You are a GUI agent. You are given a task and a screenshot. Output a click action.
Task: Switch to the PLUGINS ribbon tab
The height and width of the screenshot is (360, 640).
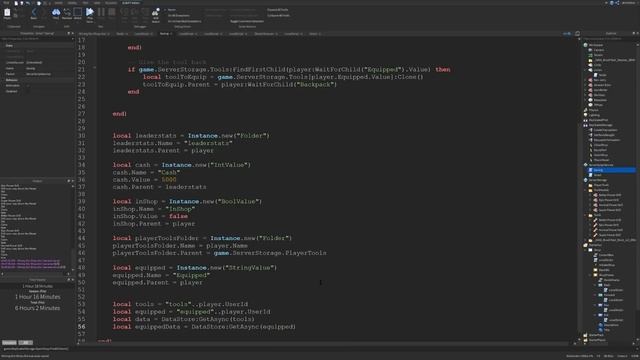[111, 3]
